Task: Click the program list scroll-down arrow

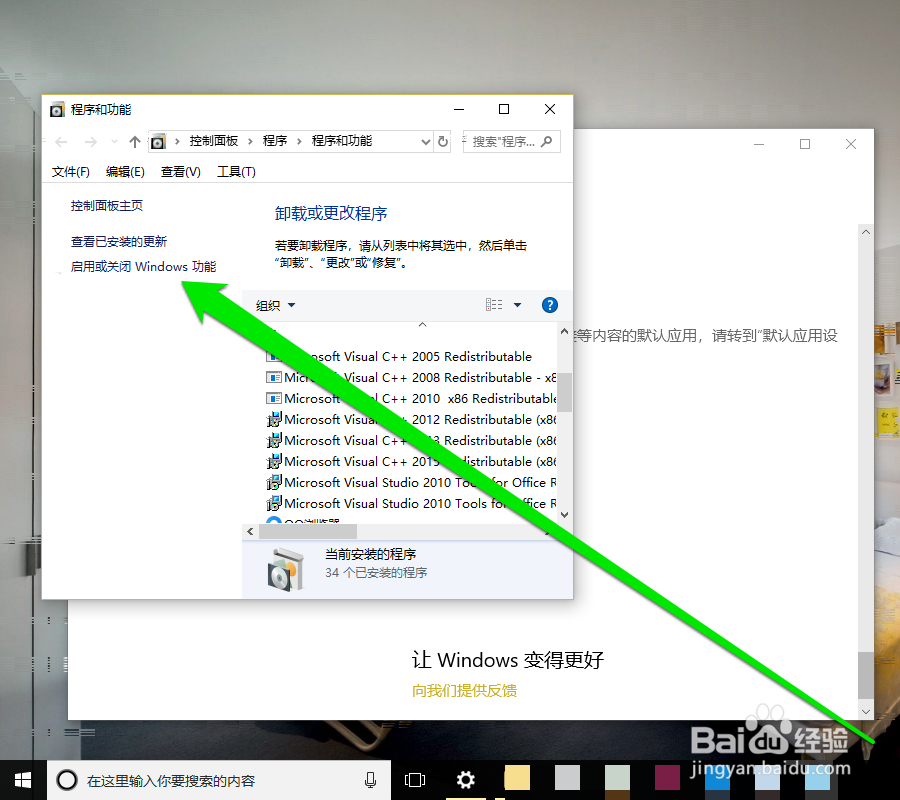Action: pyautogui.click(x=564, y=515)
